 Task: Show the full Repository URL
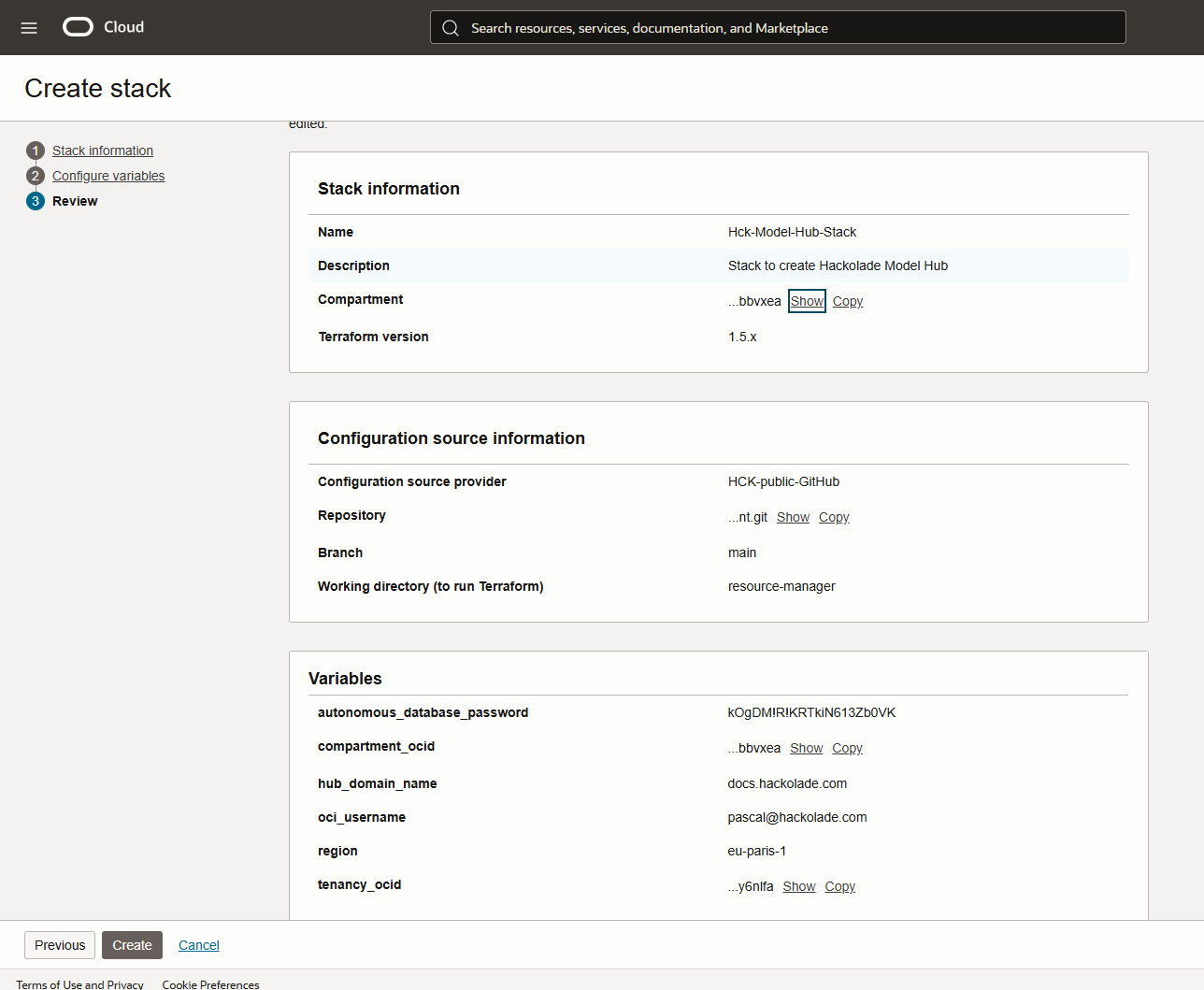(793, 517)
